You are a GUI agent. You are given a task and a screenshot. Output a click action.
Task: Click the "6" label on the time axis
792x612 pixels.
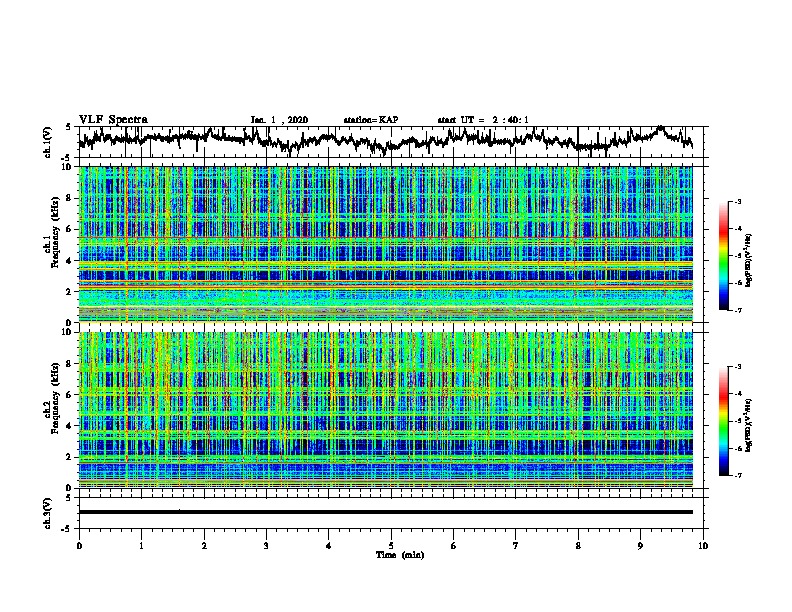[x=453, y=545]
